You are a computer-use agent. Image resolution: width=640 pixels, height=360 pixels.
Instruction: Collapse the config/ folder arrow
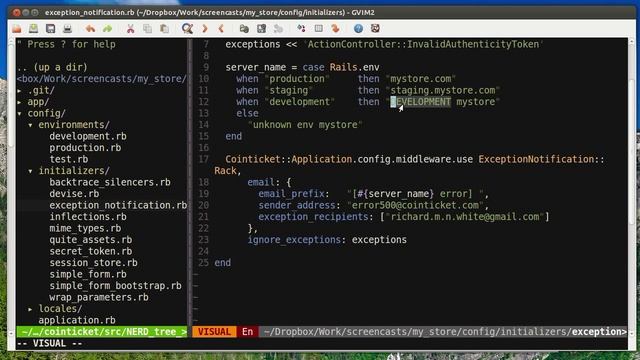pyautogui.click(x=20, y=113)
